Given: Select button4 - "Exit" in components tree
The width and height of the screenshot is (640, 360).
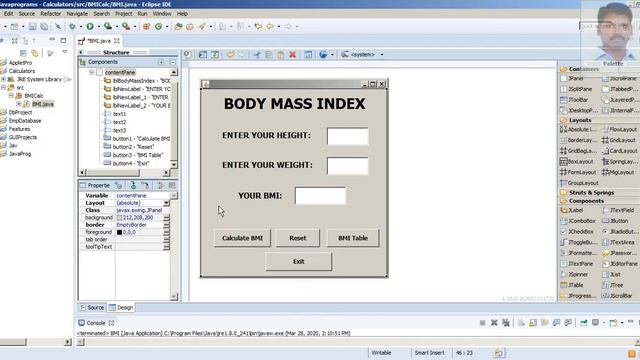Looking at the screenshot, I should (127, 163).
